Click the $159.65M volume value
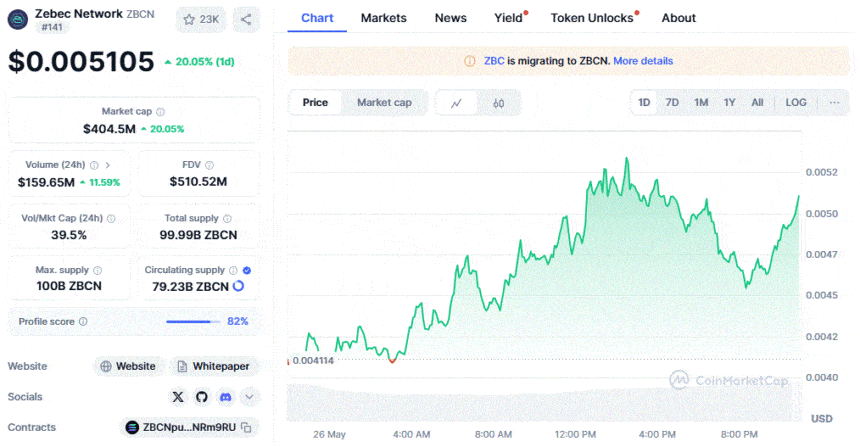The image size is (860, 447). coord(46,183)
